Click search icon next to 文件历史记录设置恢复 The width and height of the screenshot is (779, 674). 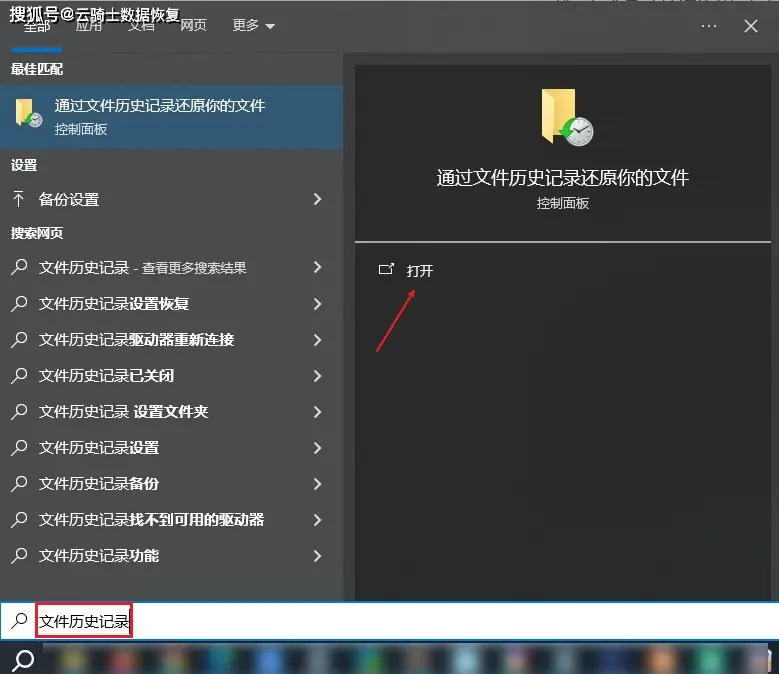19,303
